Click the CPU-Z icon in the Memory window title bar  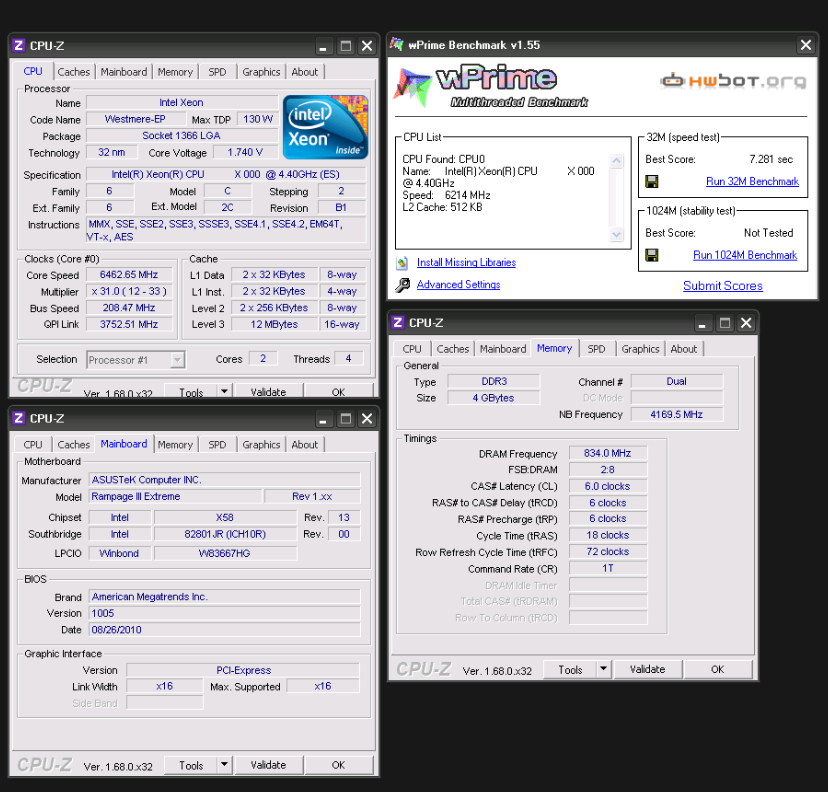click(x=398, y=323)
